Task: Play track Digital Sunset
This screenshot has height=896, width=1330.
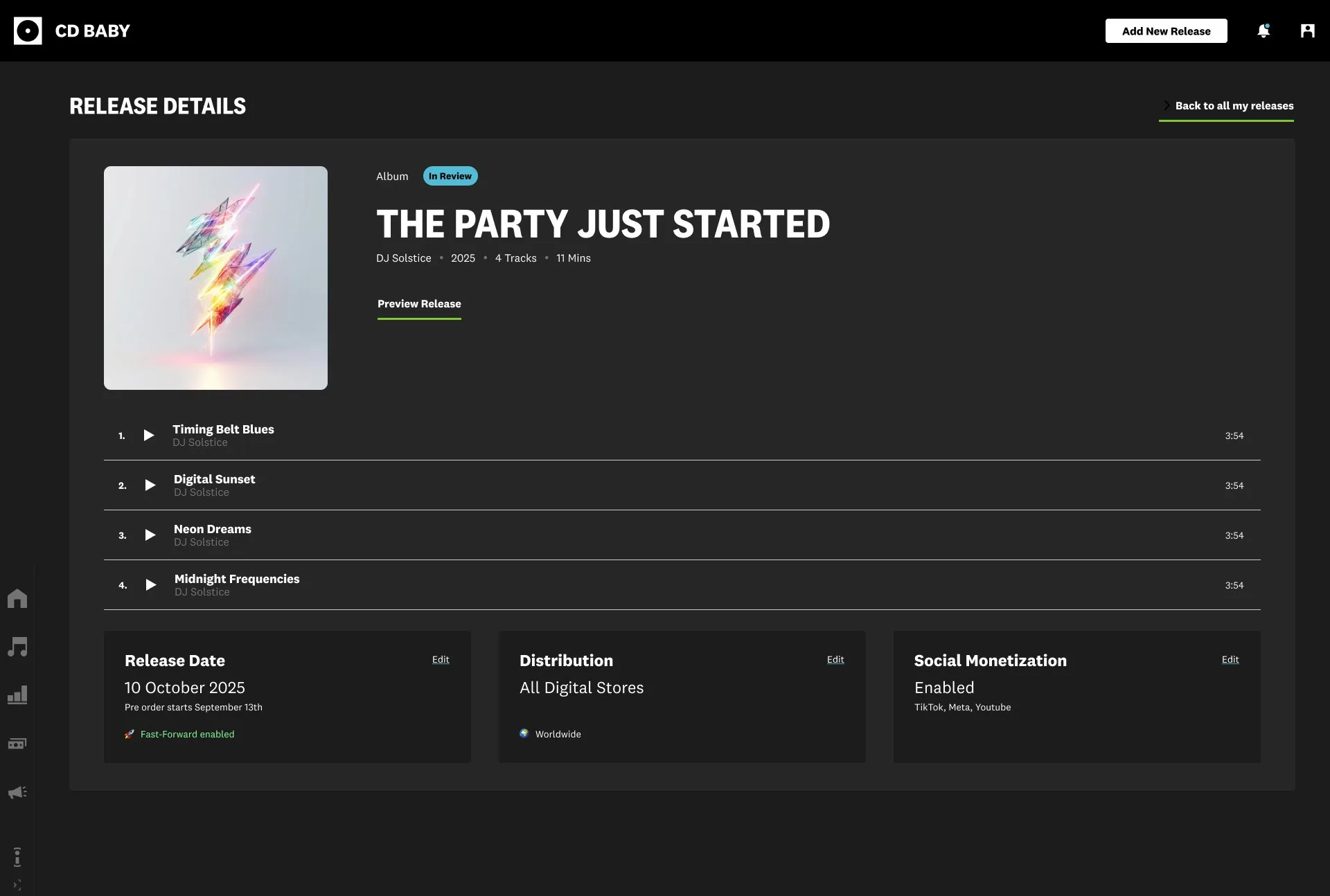Action: coord(150,485)
